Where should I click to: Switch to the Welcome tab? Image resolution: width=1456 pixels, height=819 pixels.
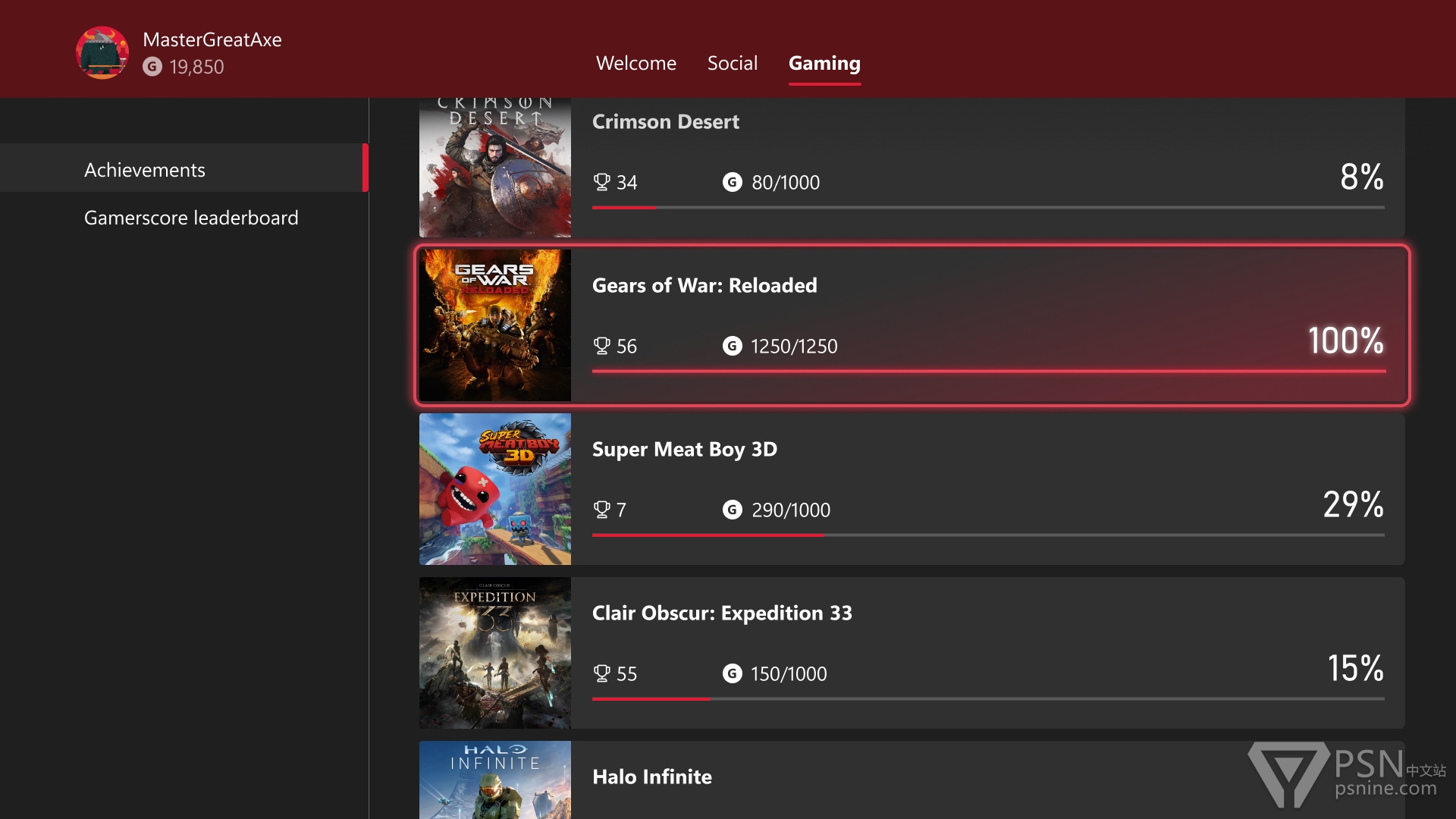(635, 63)
